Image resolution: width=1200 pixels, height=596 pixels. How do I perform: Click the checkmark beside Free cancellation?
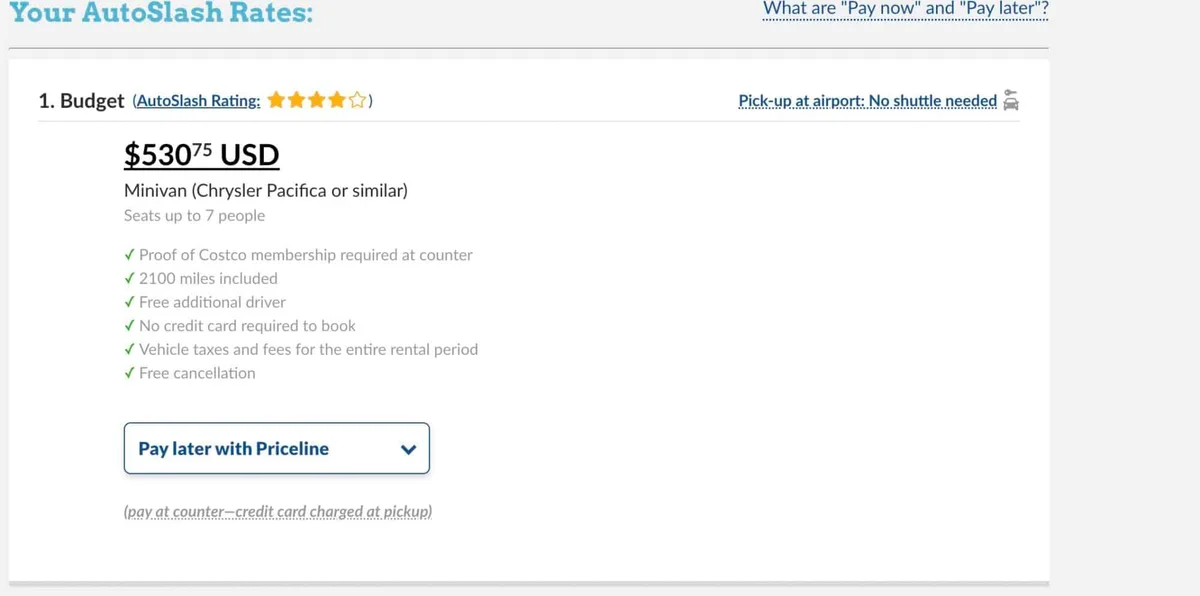point(130,373)
